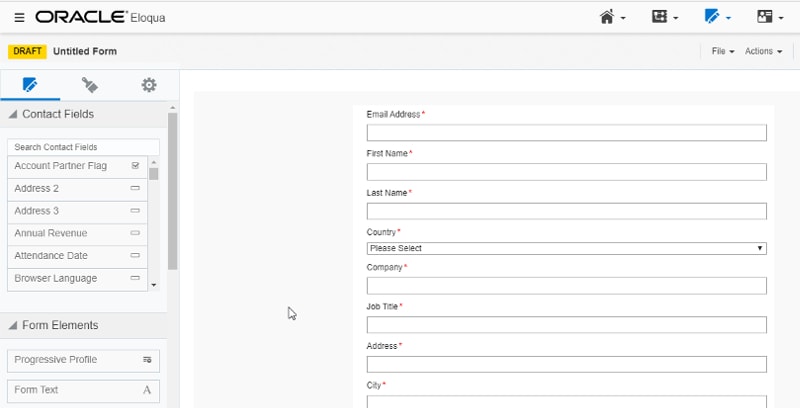This screenshot has height=408, width=800.
Task: Open the gear settings tab
Action: tap(149, 85)
